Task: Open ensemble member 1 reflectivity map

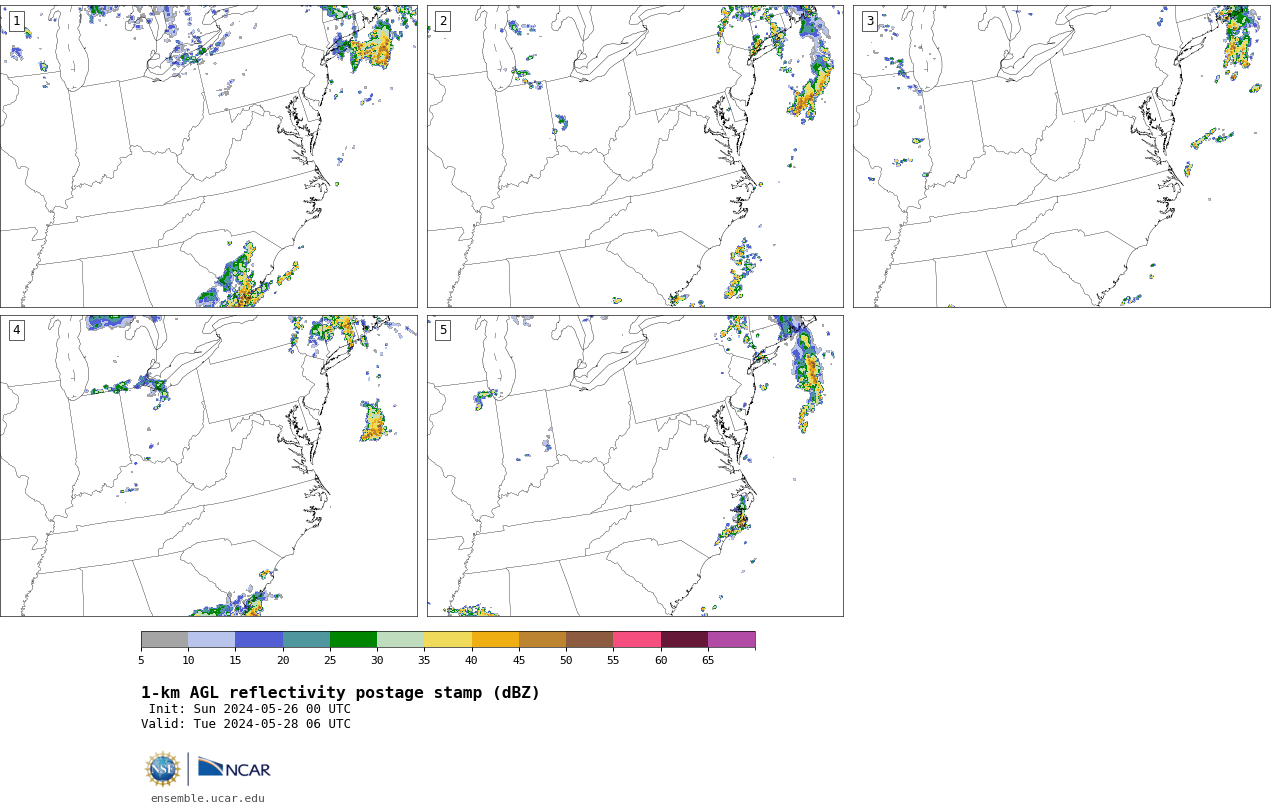Action: pos(209,156)
